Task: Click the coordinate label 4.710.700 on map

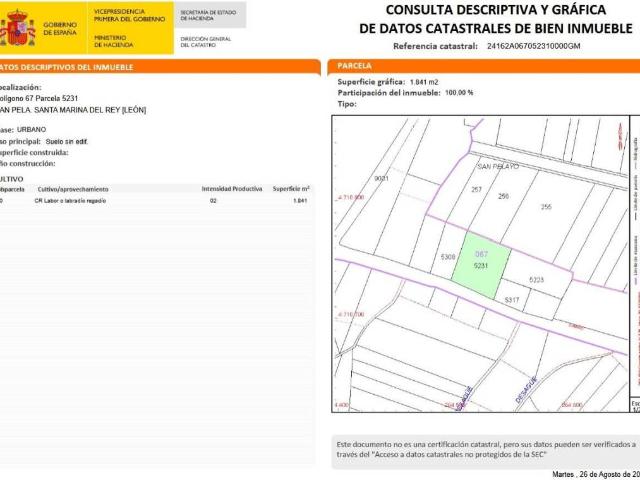Action: pyautogui.click(x=351, y=314)
